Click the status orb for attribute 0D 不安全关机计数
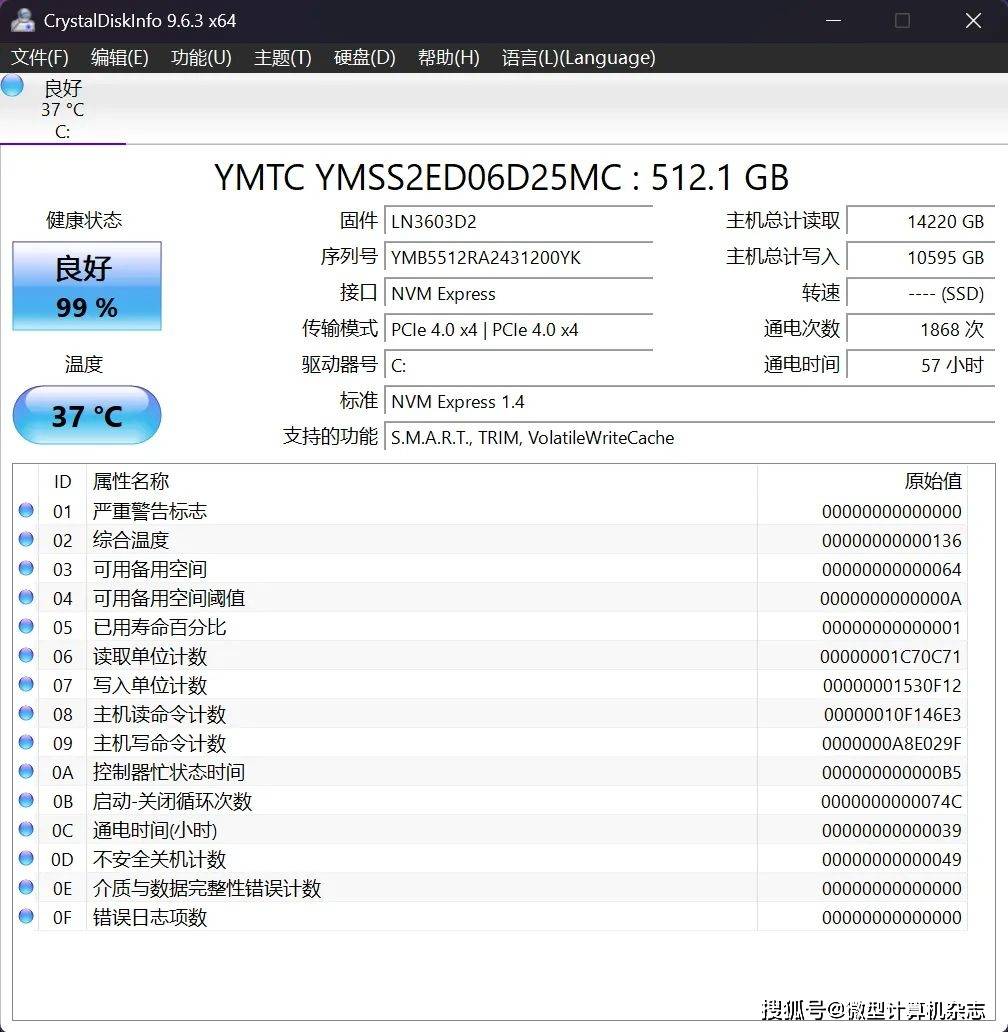The height and width of the screenshot is (1032, 1008). [x=26, y=858]
